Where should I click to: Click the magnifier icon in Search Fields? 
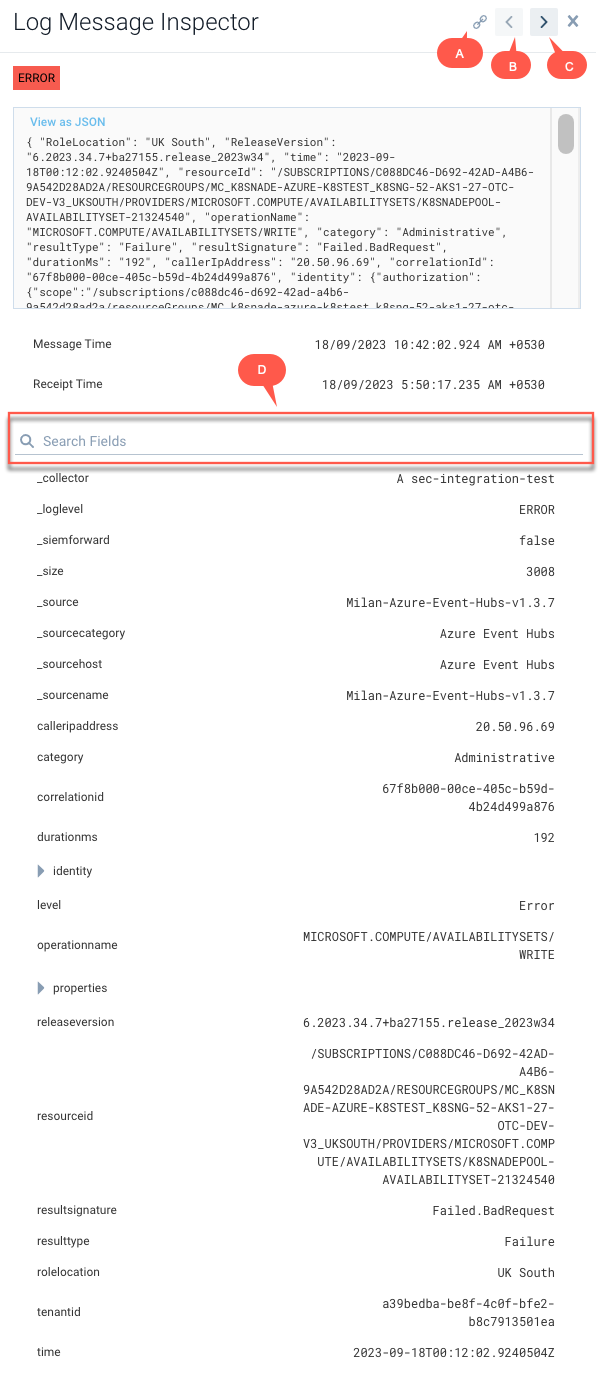coord(28,441)
